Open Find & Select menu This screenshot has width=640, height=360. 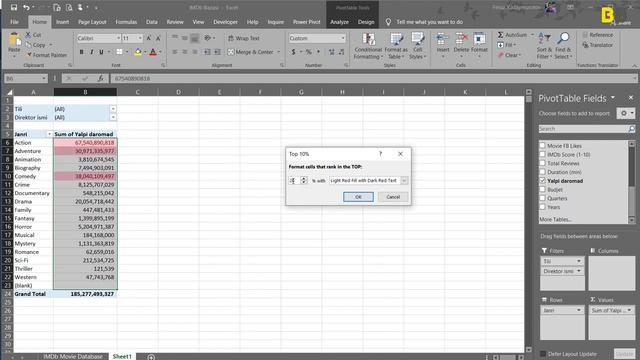(563, 46)
